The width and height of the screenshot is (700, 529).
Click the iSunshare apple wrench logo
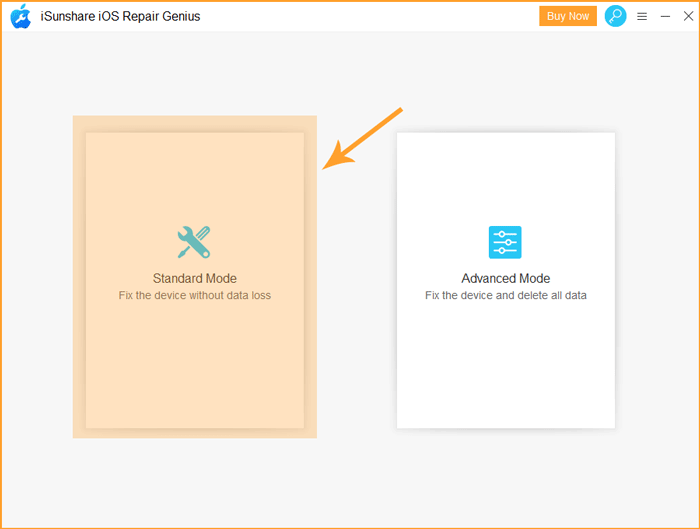(21, 17)
